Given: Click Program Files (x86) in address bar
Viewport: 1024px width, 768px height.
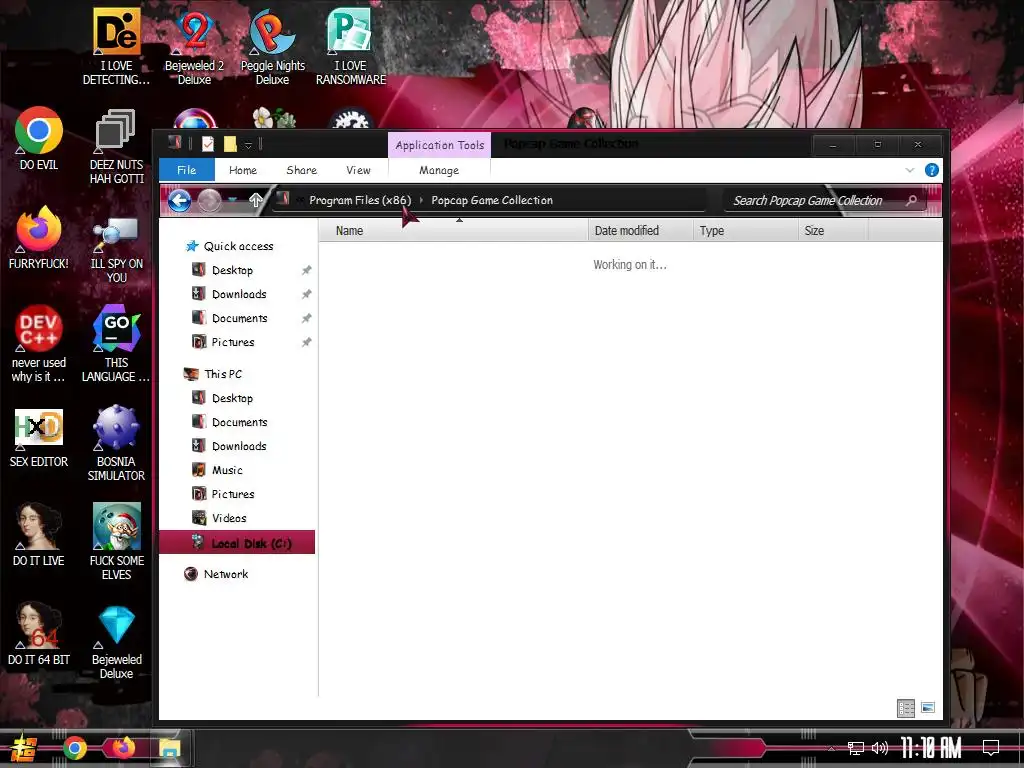Looking at the screenshot, I should pyautogui.click(x=360, y=200).
